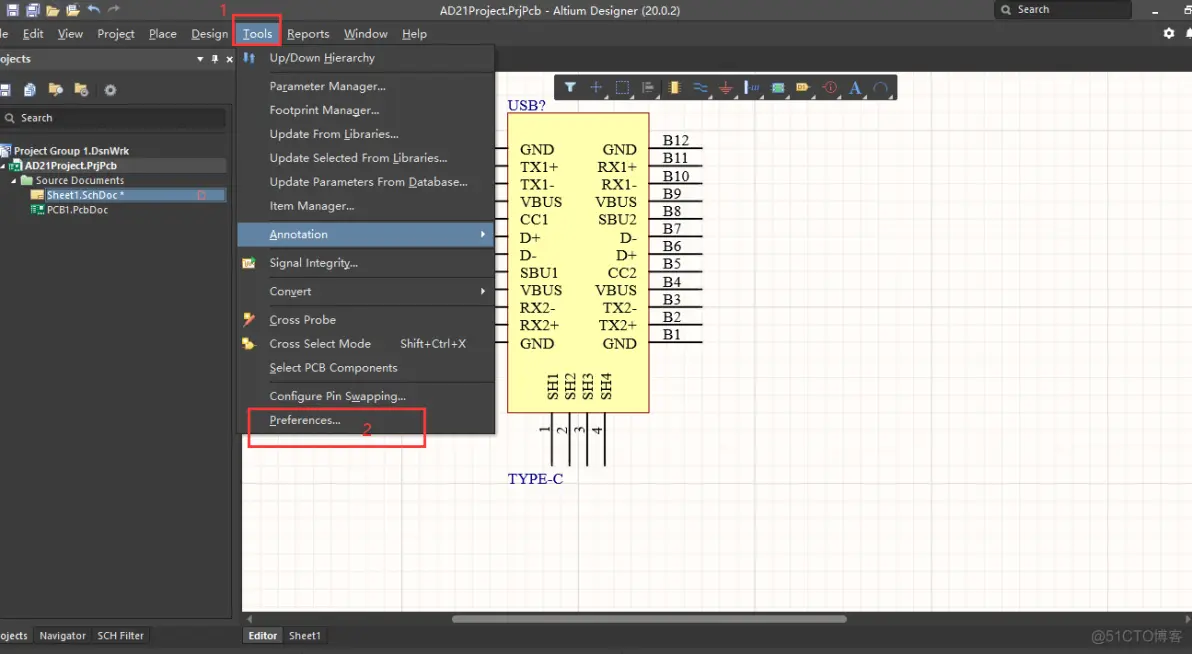Select the Place Wire tool
Image resolution: width=1192 pixels, height=654 pixels.
point(700,87)
